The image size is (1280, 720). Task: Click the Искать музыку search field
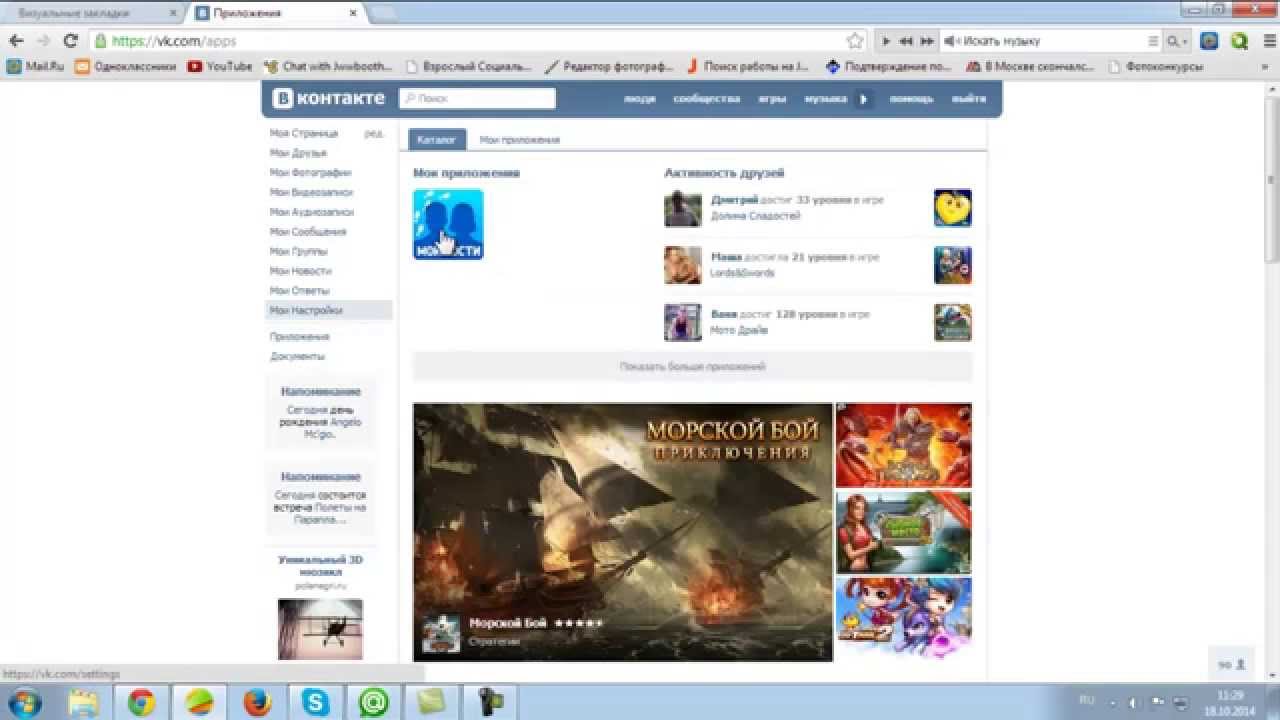point(1050,41)
